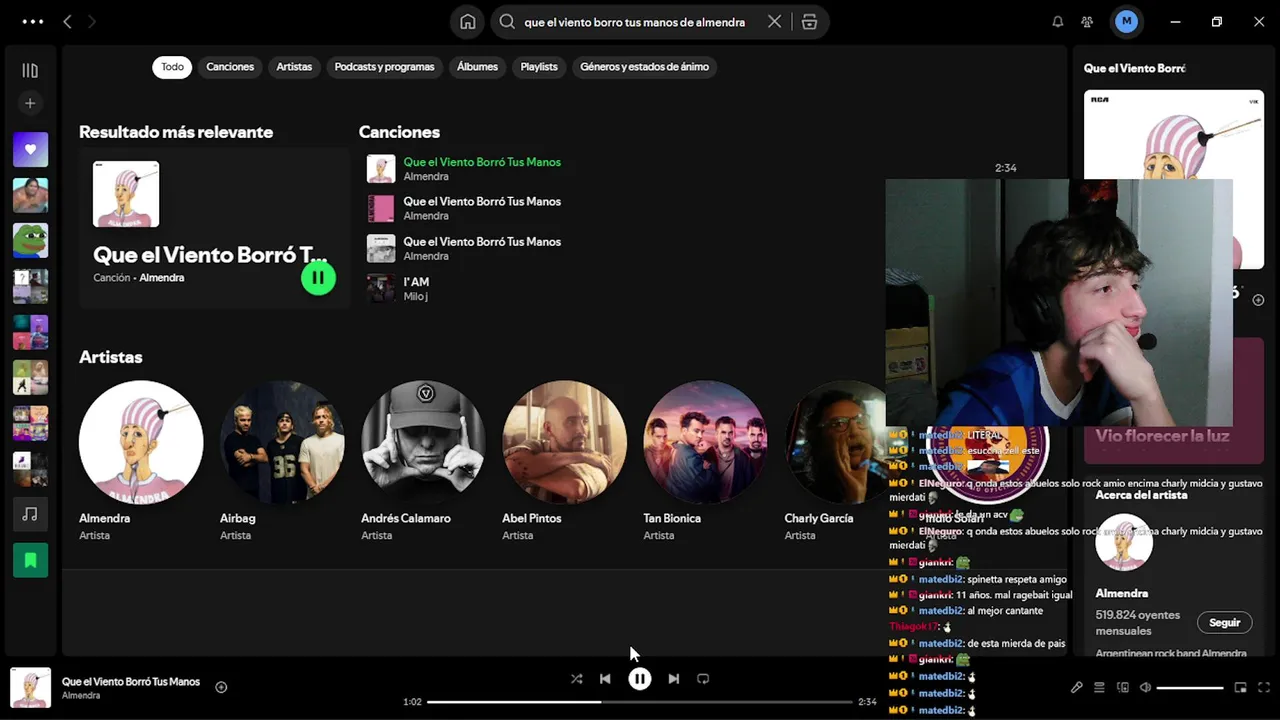Open the play queue icon
1280x720 pixels.
coord(1099,688)
